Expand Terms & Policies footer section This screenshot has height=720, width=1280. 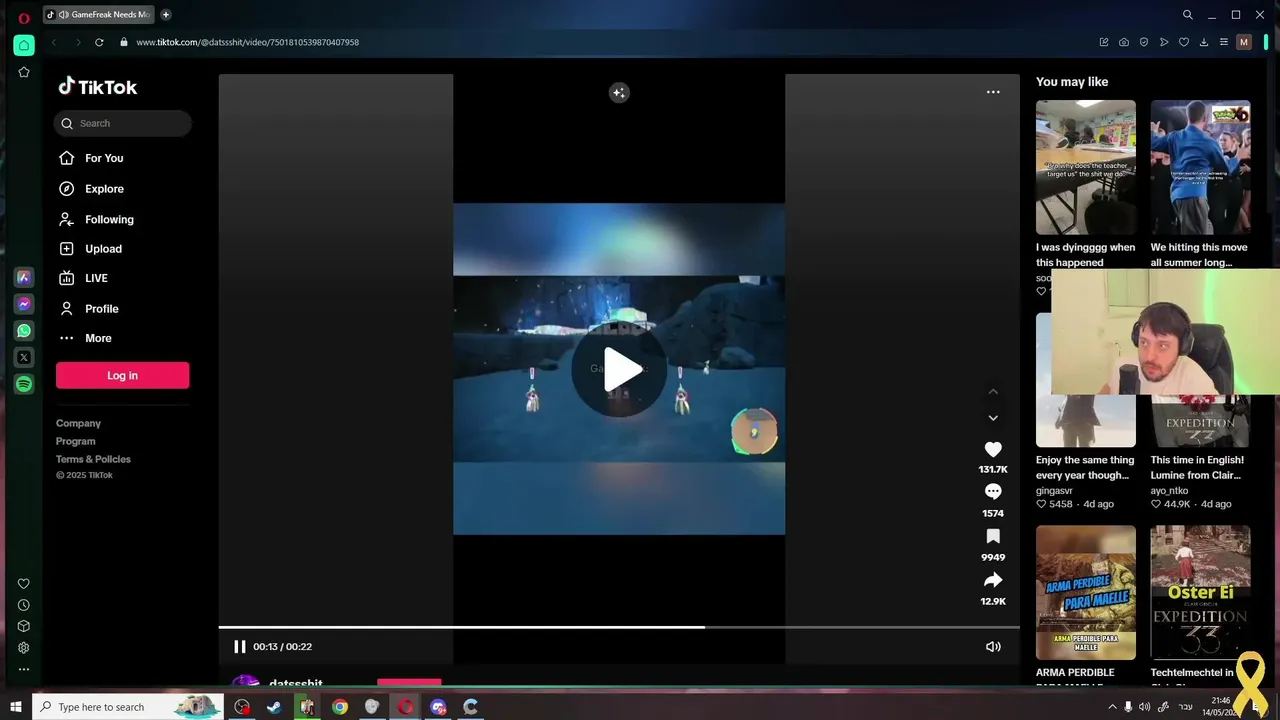(x=93, y=459)
